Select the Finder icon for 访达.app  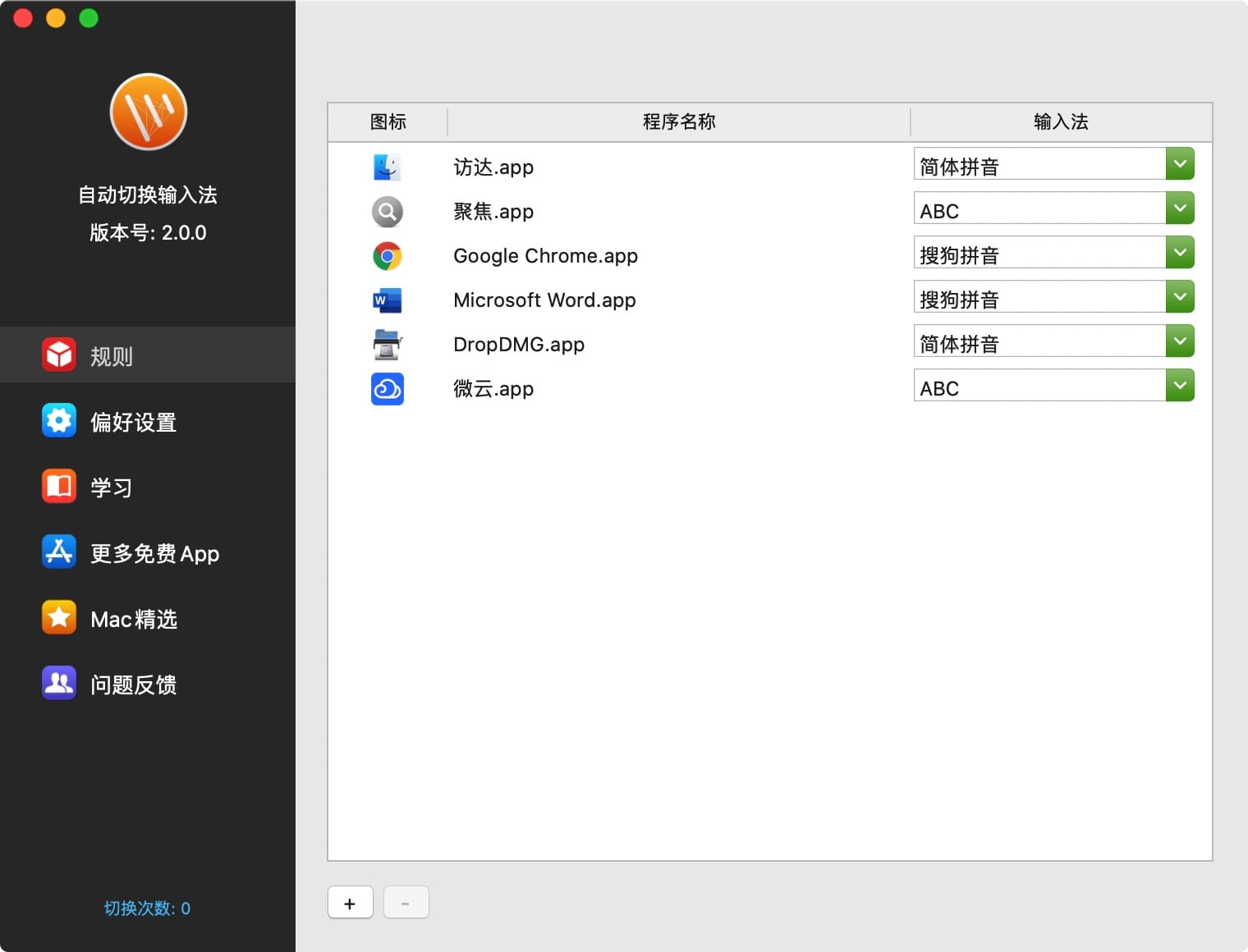coord(388,167)
